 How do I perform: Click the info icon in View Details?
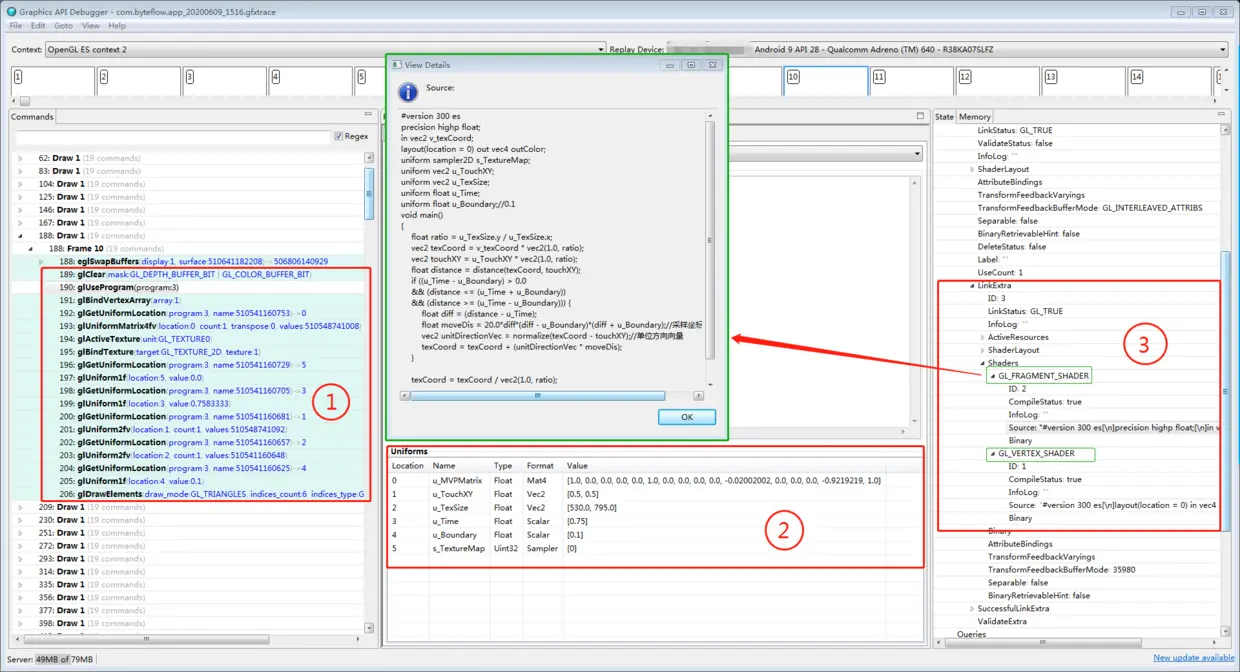408,92
